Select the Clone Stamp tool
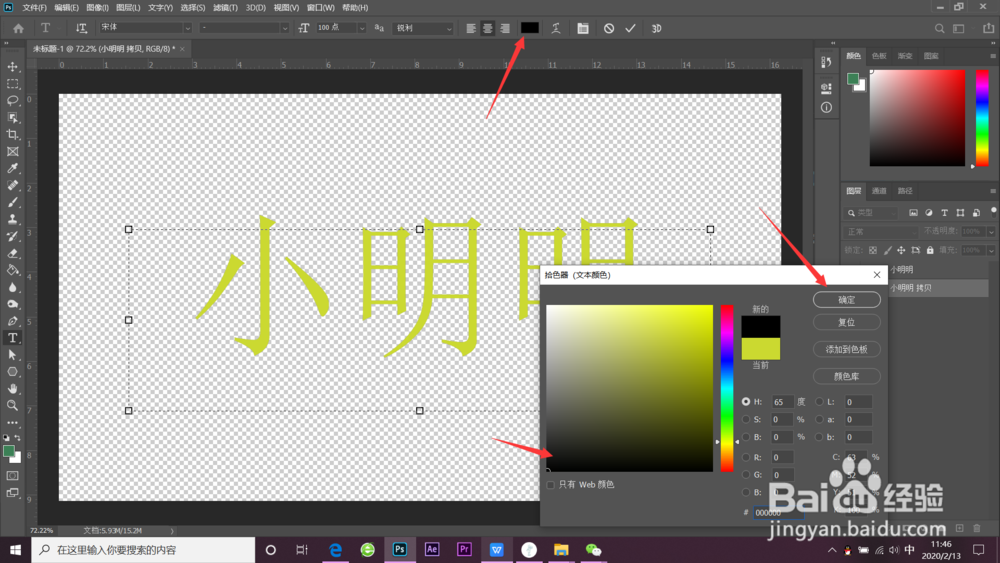The image size is (1000, 563). (x=12, y=219)
